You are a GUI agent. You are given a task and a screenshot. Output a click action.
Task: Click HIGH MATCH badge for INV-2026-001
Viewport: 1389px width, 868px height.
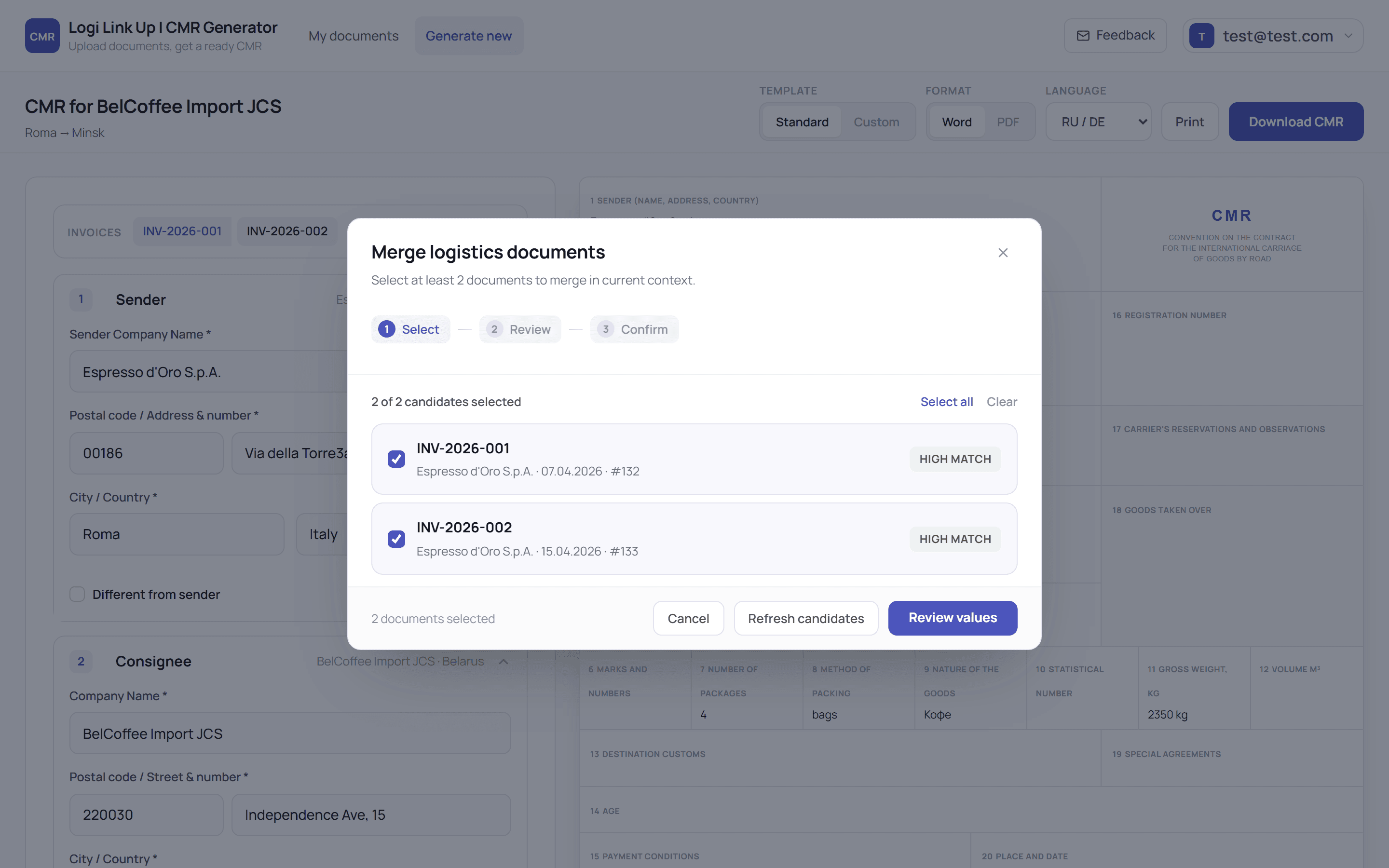[x=955, y=459]
